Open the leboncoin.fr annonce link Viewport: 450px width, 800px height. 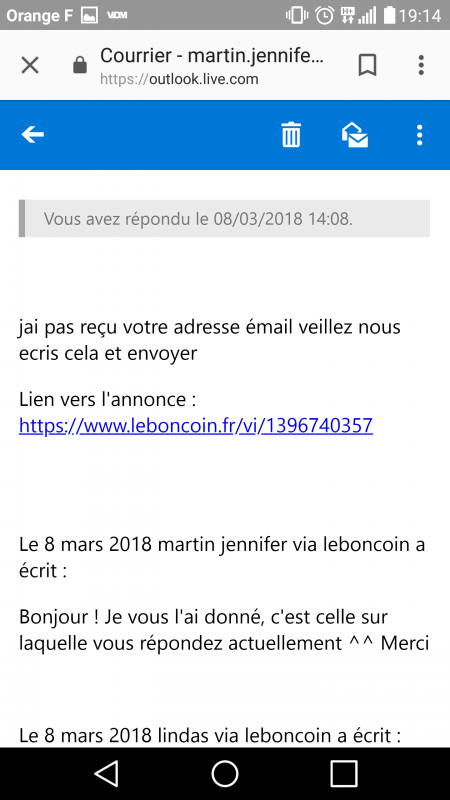pyautogui.click(x=196, y=425)
